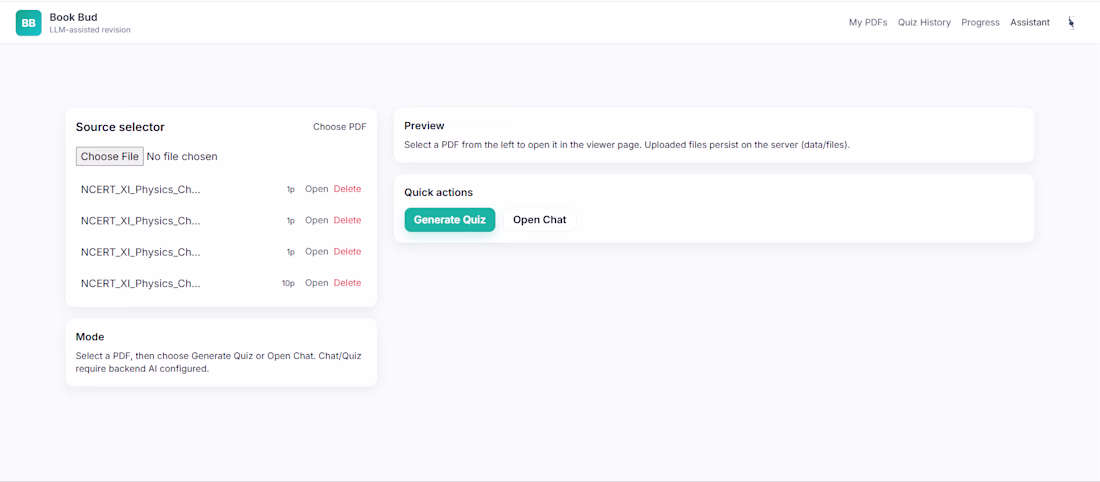1100x482 pixels.
Task: Click the Open Chat button
Action: [x=539, y=220]
